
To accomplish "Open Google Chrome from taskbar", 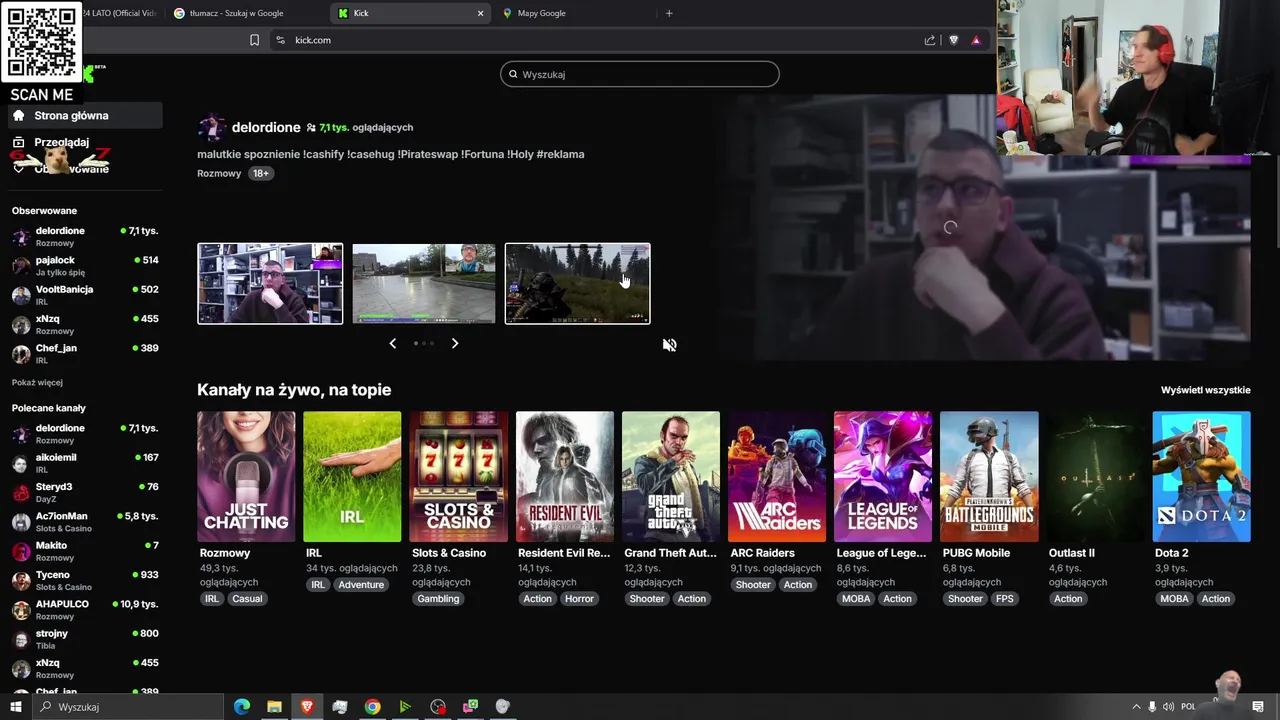I will [x=372, y=707].
